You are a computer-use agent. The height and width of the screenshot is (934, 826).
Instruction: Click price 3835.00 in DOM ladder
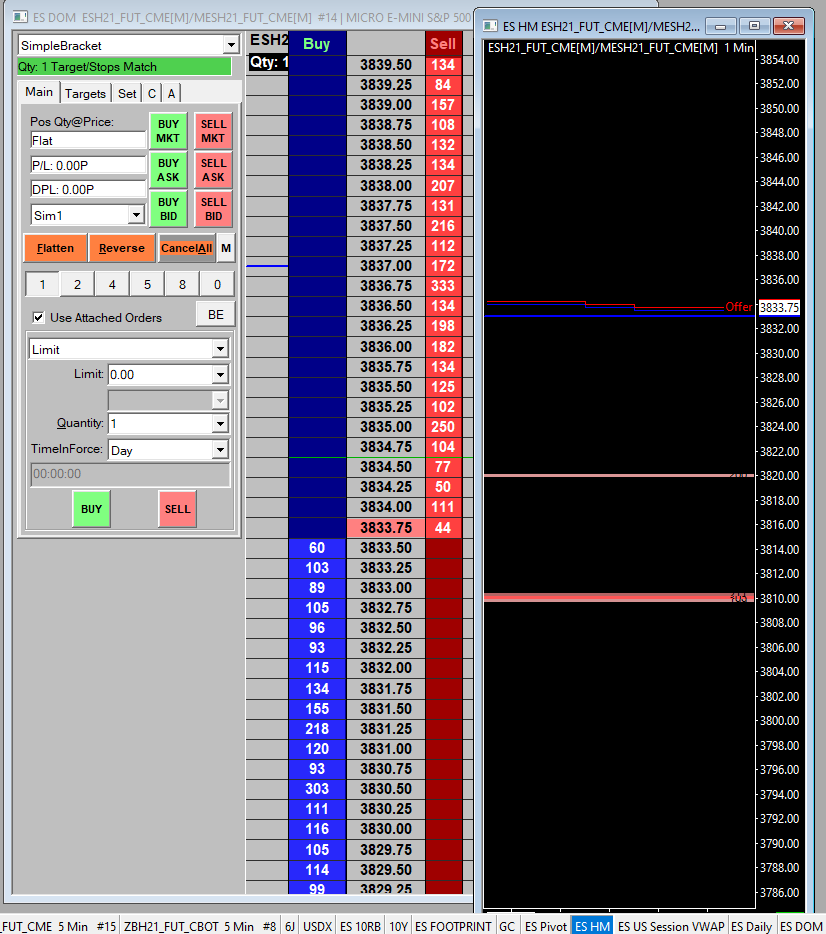386,427
